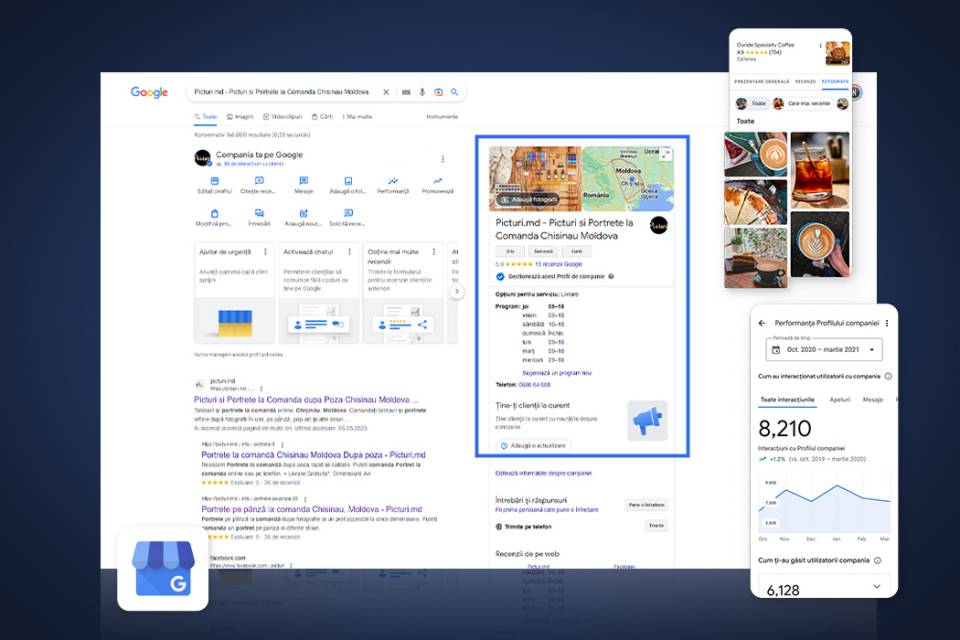Click the Citește recenziile icon
This screenshot has width=960, height=640.
pyautogui.click(x=258, y=179)
